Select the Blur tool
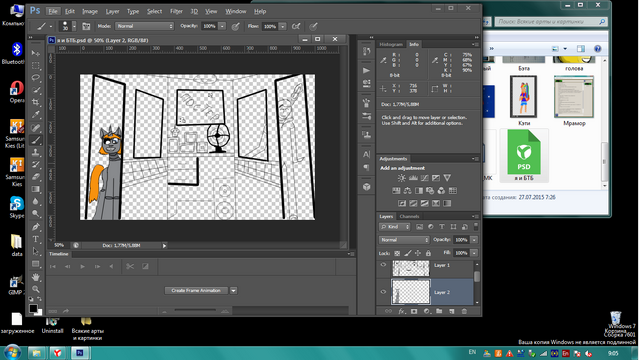The image size is (640, 360). 36,201
